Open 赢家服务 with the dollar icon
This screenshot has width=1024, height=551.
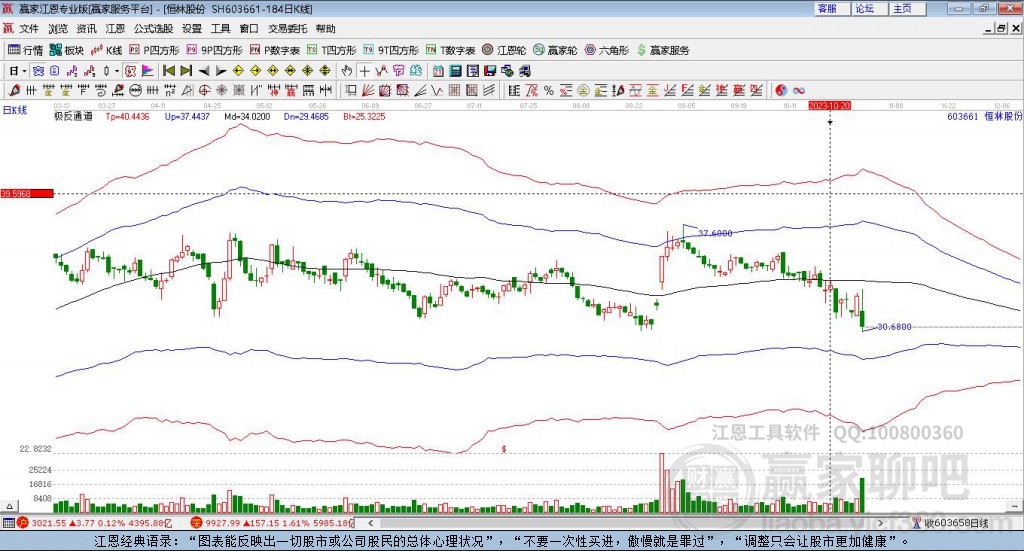coord(663,50)
